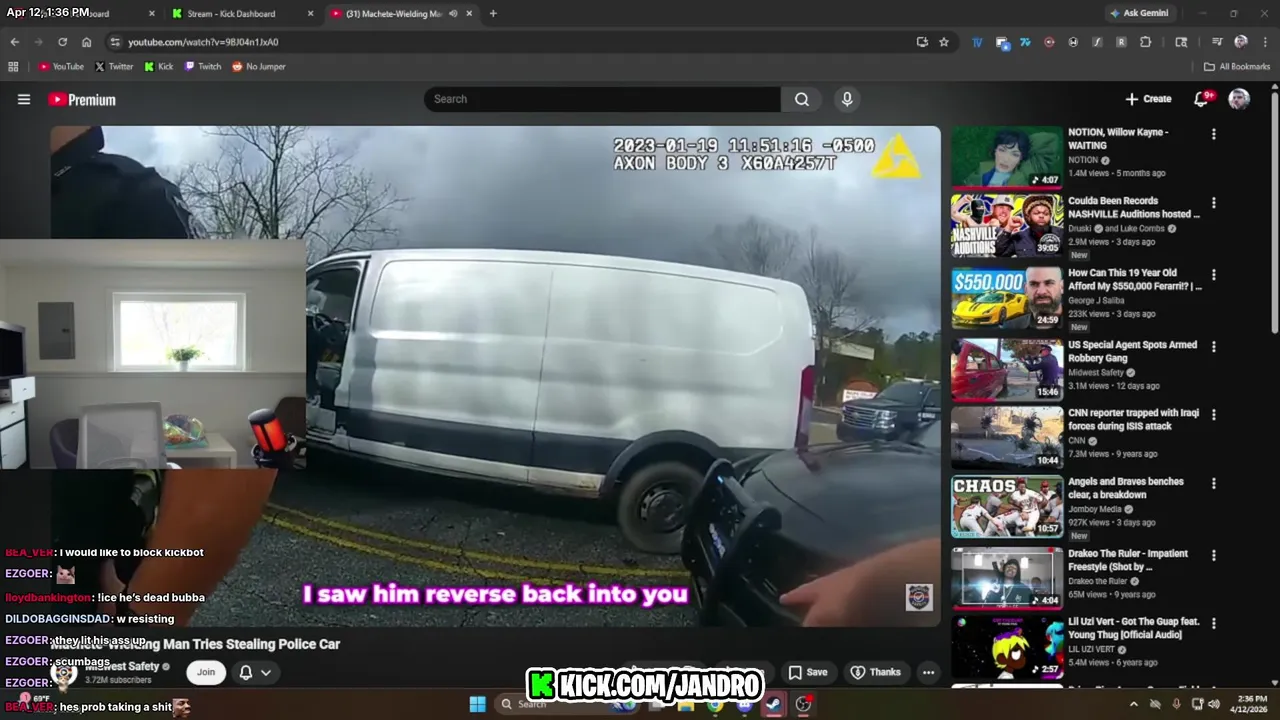Open the Midwest Safety channel avatar

pyautogui.click(x=66, y=673)
